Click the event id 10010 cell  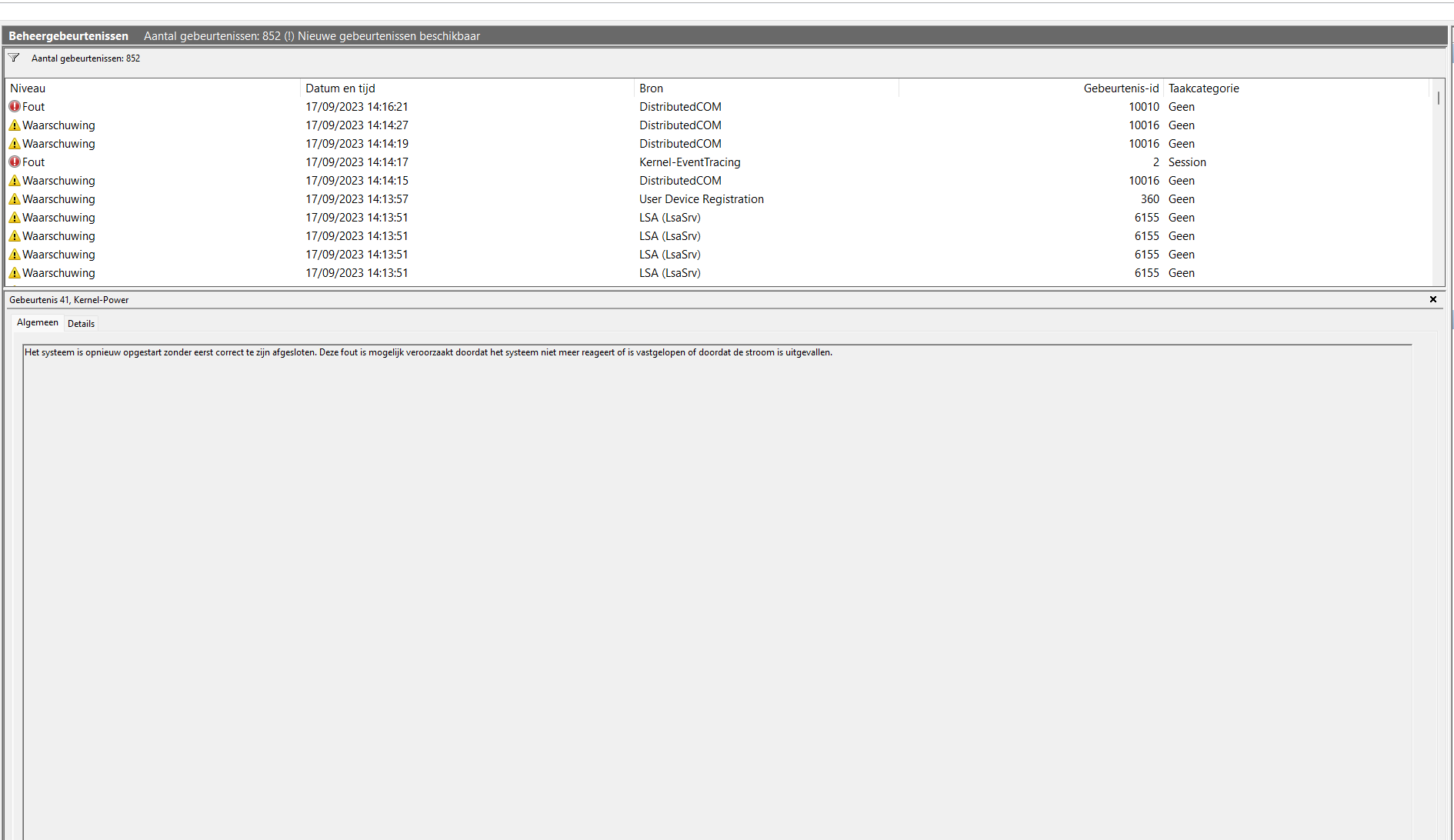coord(1144,107)
